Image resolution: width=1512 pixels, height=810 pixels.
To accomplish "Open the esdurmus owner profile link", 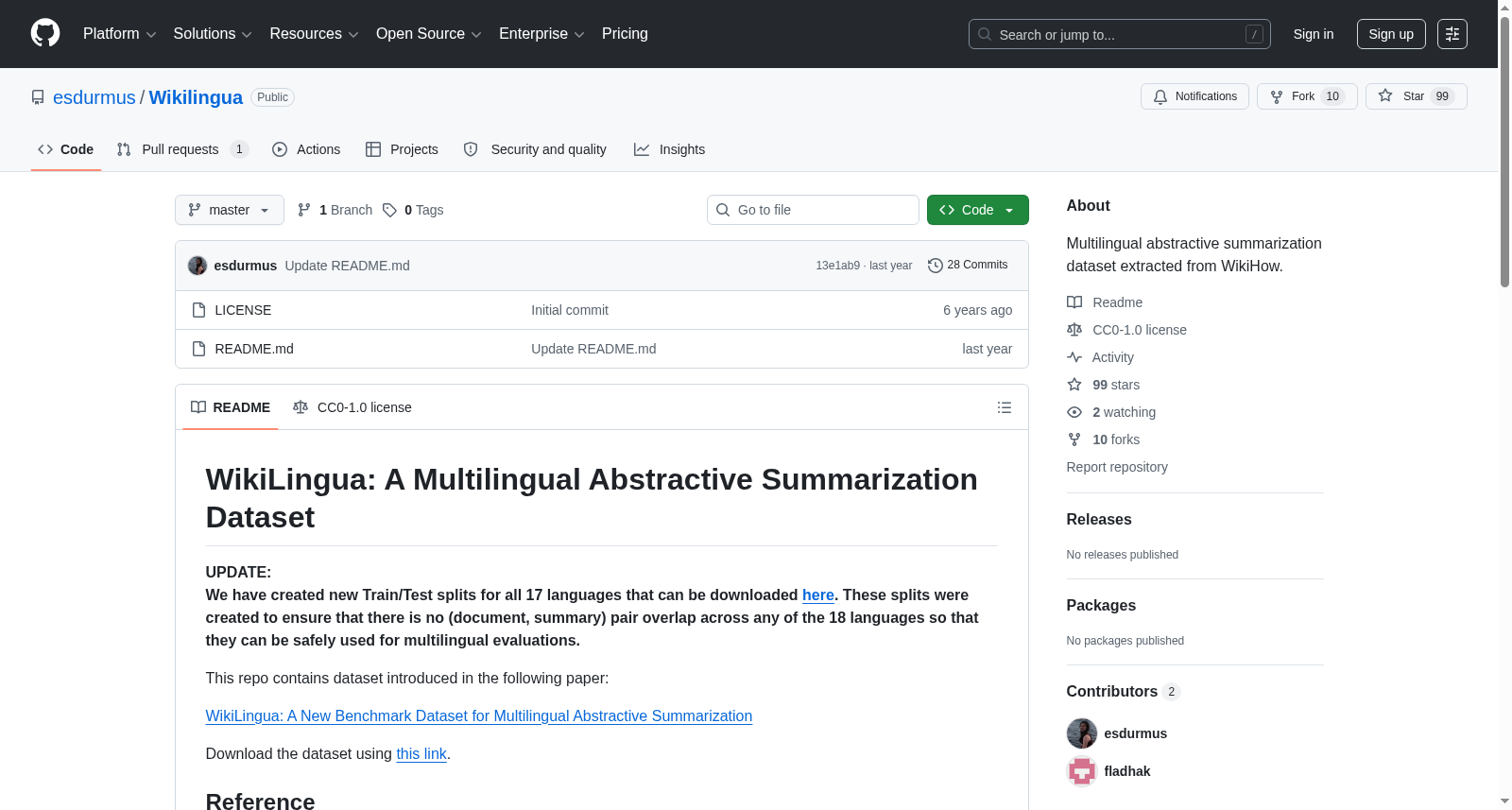I will 94,97.
